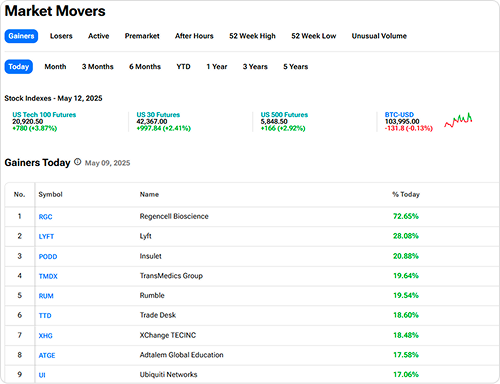This screenshot has height=384, width=500.
Task: Open the BTC-USD quote link
Action: 399,115
